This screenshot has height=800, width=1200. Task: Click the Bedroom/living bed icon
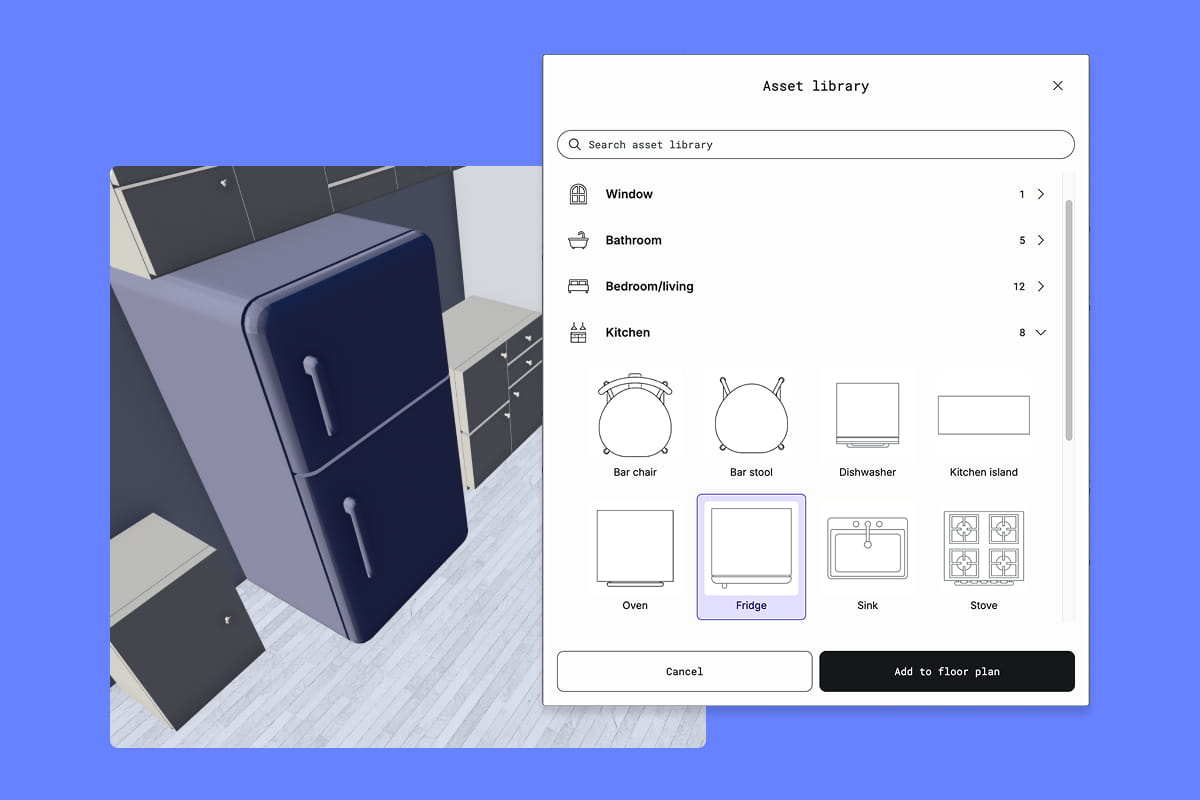(x=578, y=286)
